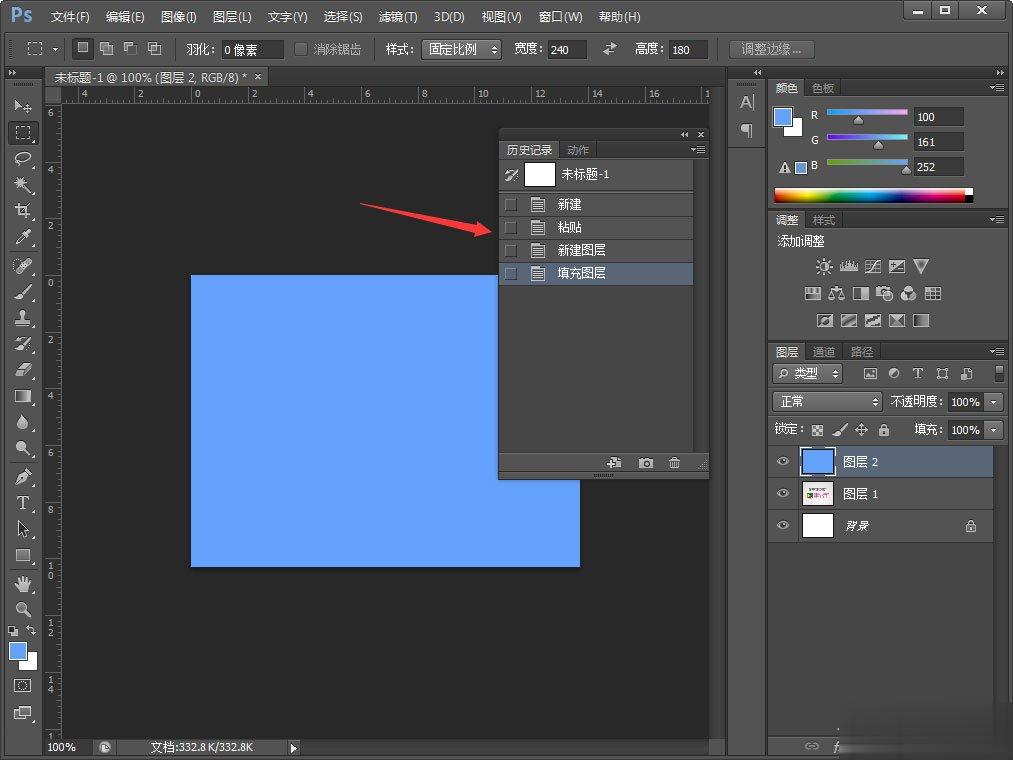Toggle the 消除锯齿 anti-alias checkbox
Viewport: 1013px width, 760px height.
tap(301, 49)
